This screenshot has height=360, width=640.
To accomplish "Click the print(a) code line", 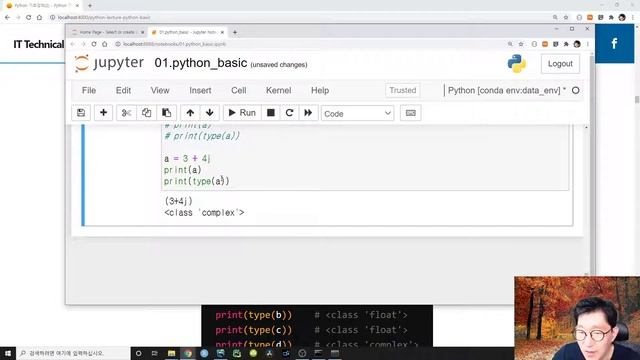I will click(x=182, y=170).
